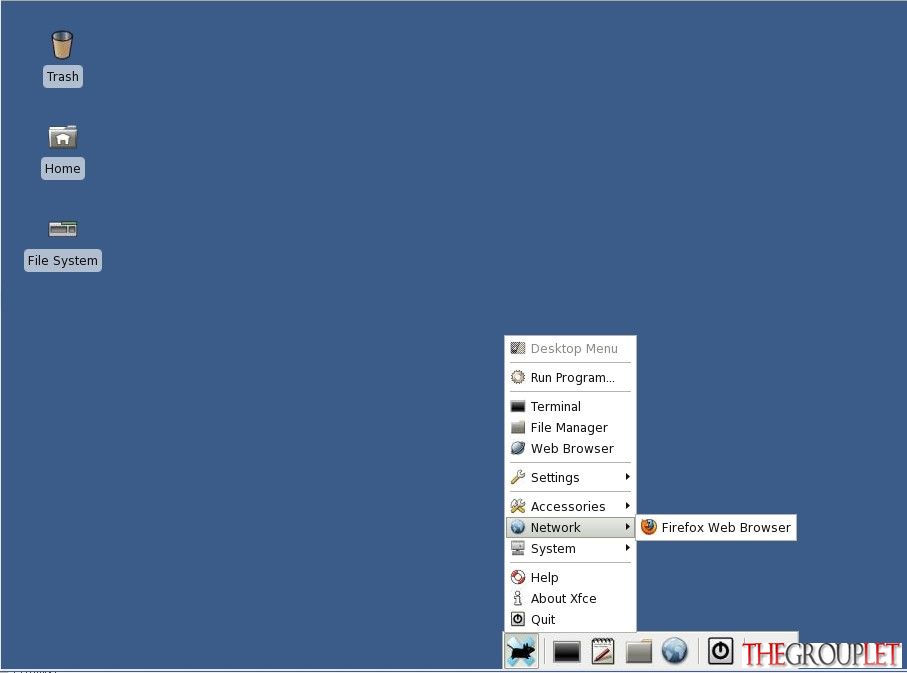The height and width of the screenshot is (673, 907).
Task: Launch Firefox Web Browser from the Network submenu
Action: tap(716, 527)
